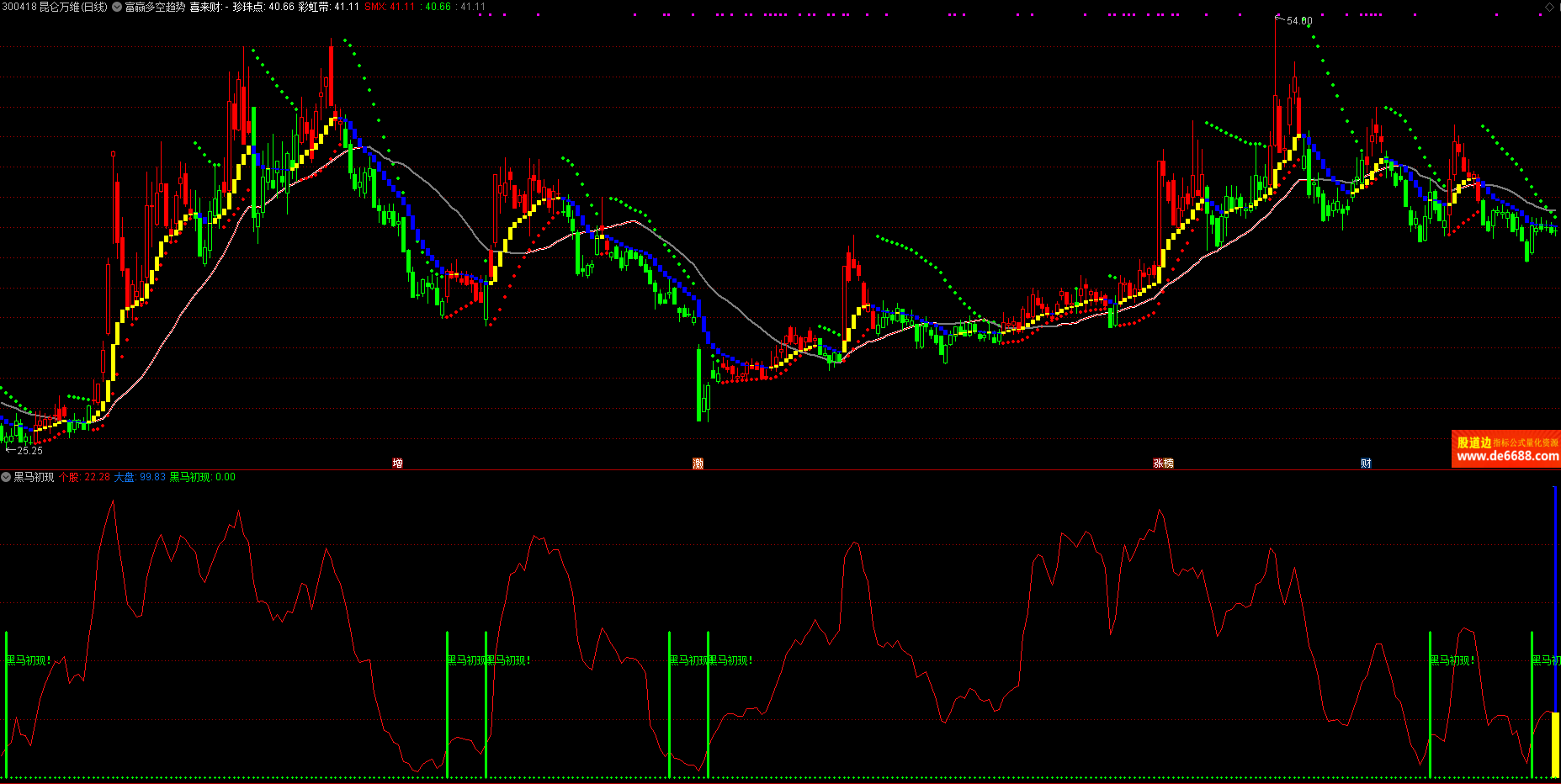Screen dimensions: 1561x784
Task: Click the diamond icon in top-right corner
Action: [1548, 7]
